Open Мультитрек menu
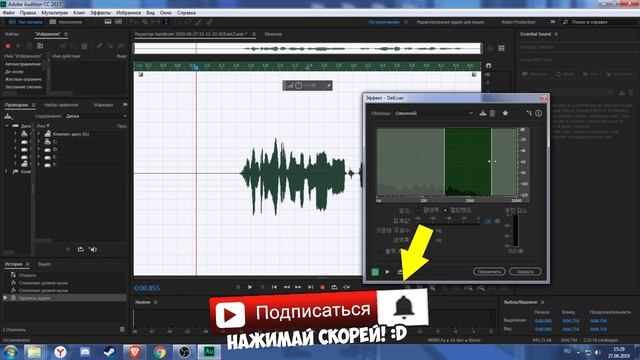 click(55, 13)
